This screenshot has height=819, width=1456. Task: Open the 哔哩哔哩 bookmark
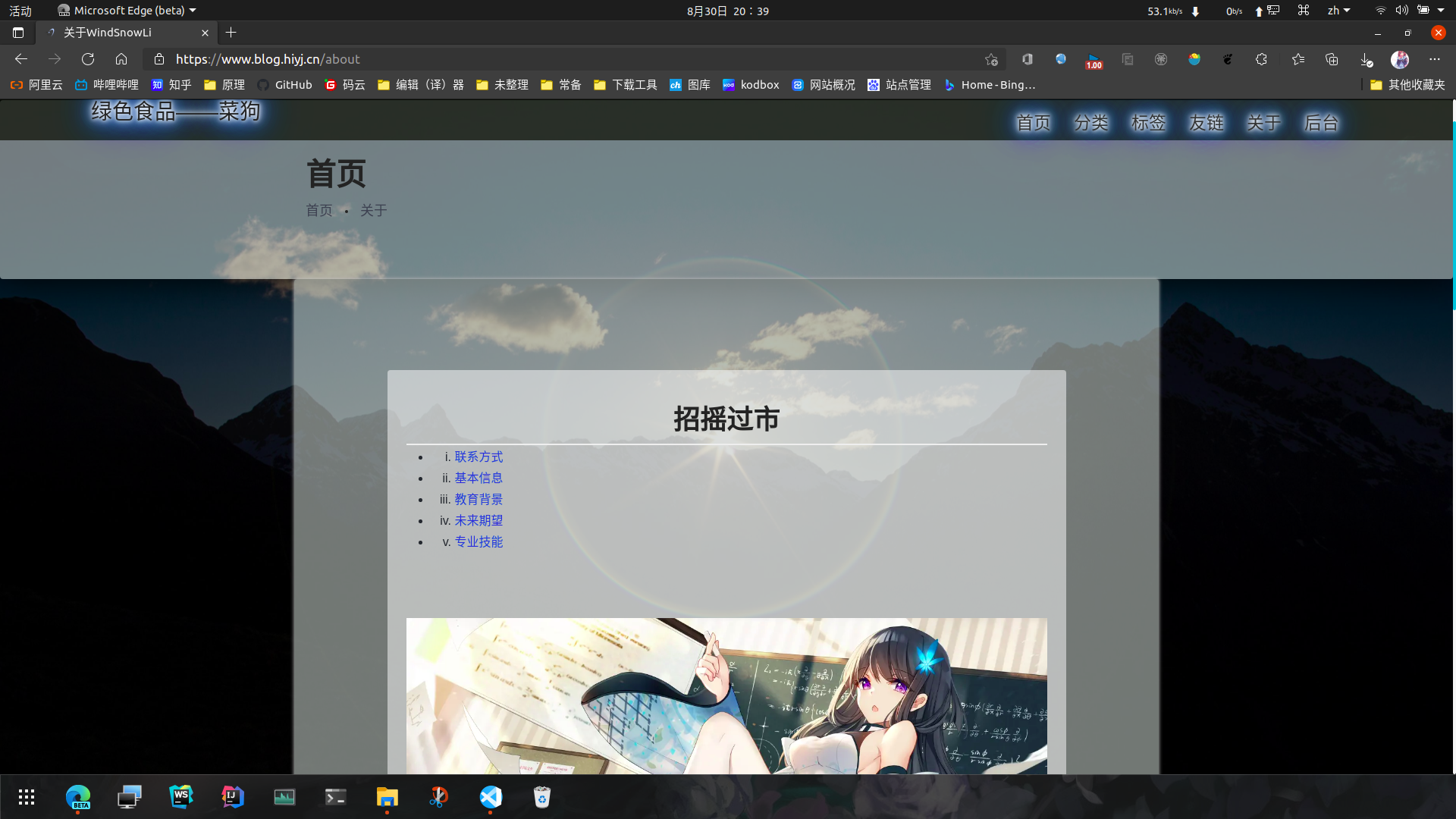point(107,85)
